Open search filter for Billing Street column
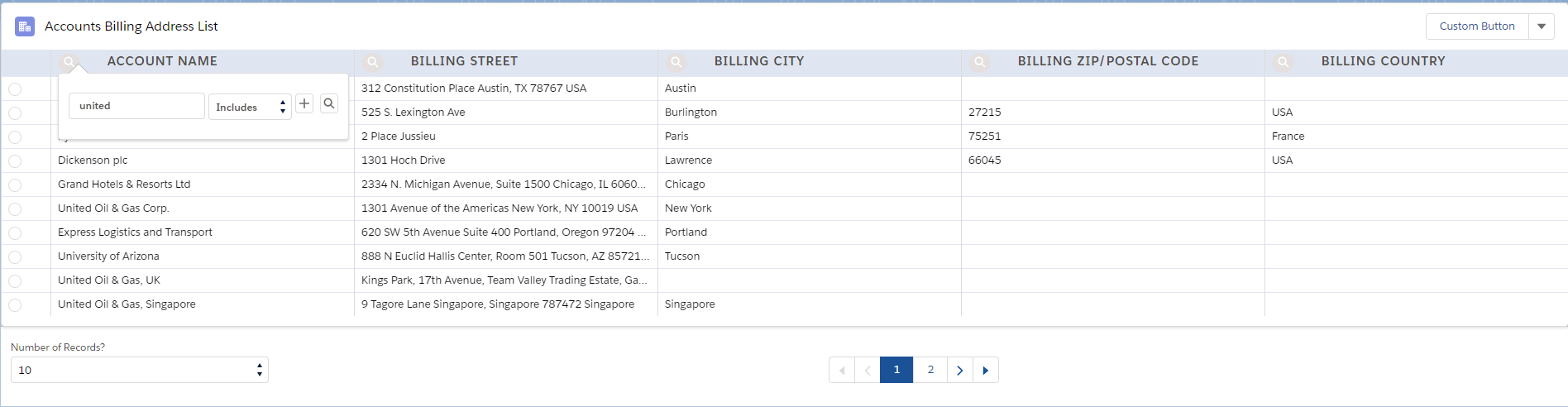The height and width of the screenshot is (407, 1568). coord(373,62)
